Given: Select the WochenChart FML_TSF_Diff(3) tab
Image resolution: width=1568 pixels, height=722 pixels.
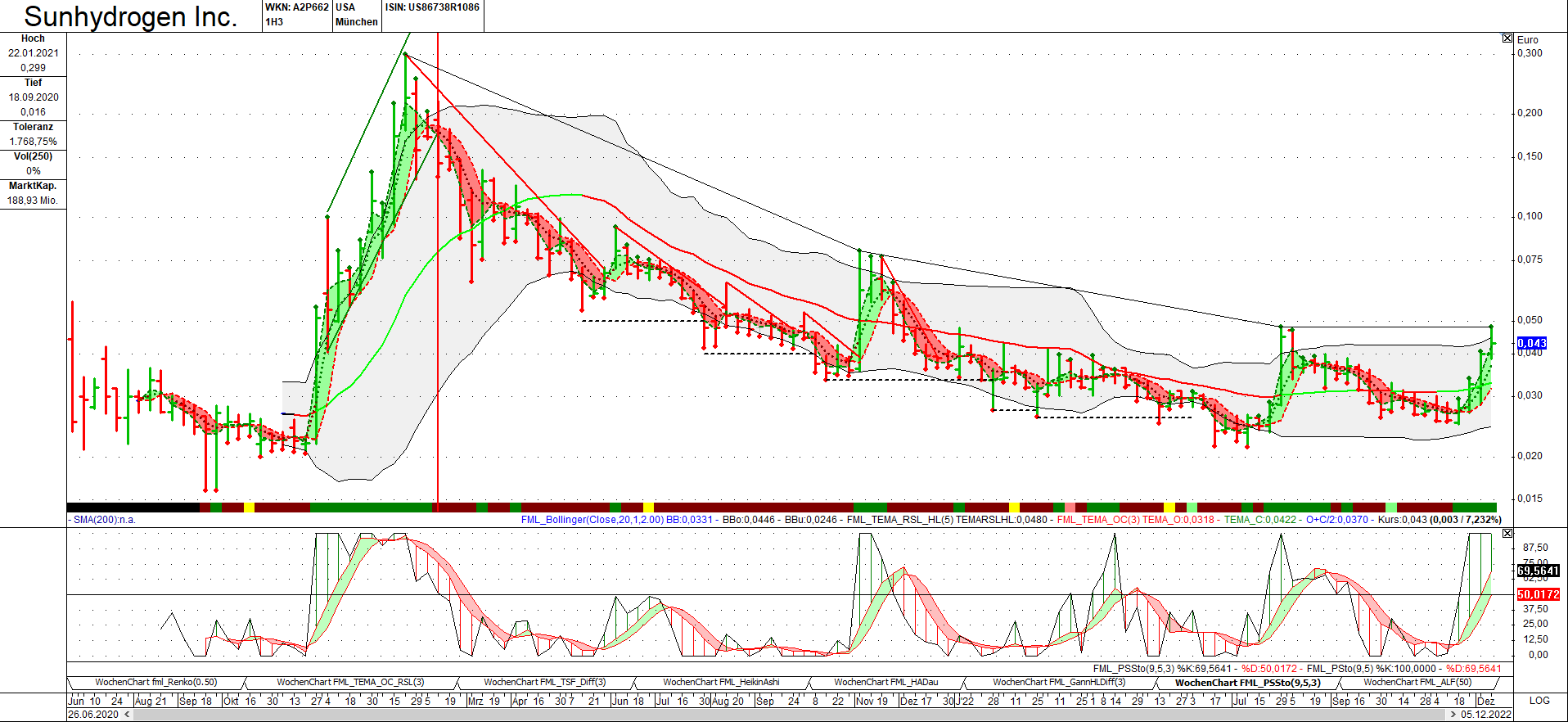Looking at the screenshot, I should (544, 682).
